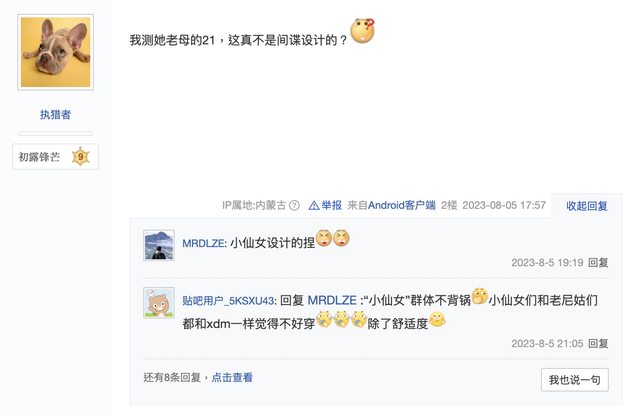Click the IP属地 help question mark icon
640x415 pixels.
pos(294,205)
